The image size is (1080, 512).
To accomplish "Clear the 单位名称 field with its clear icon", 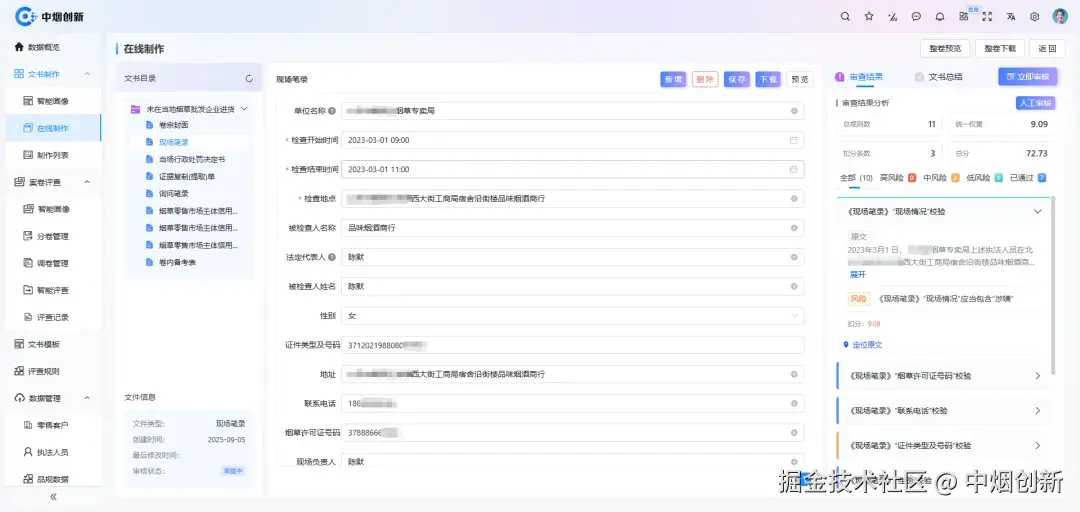I will click(793, 110).
